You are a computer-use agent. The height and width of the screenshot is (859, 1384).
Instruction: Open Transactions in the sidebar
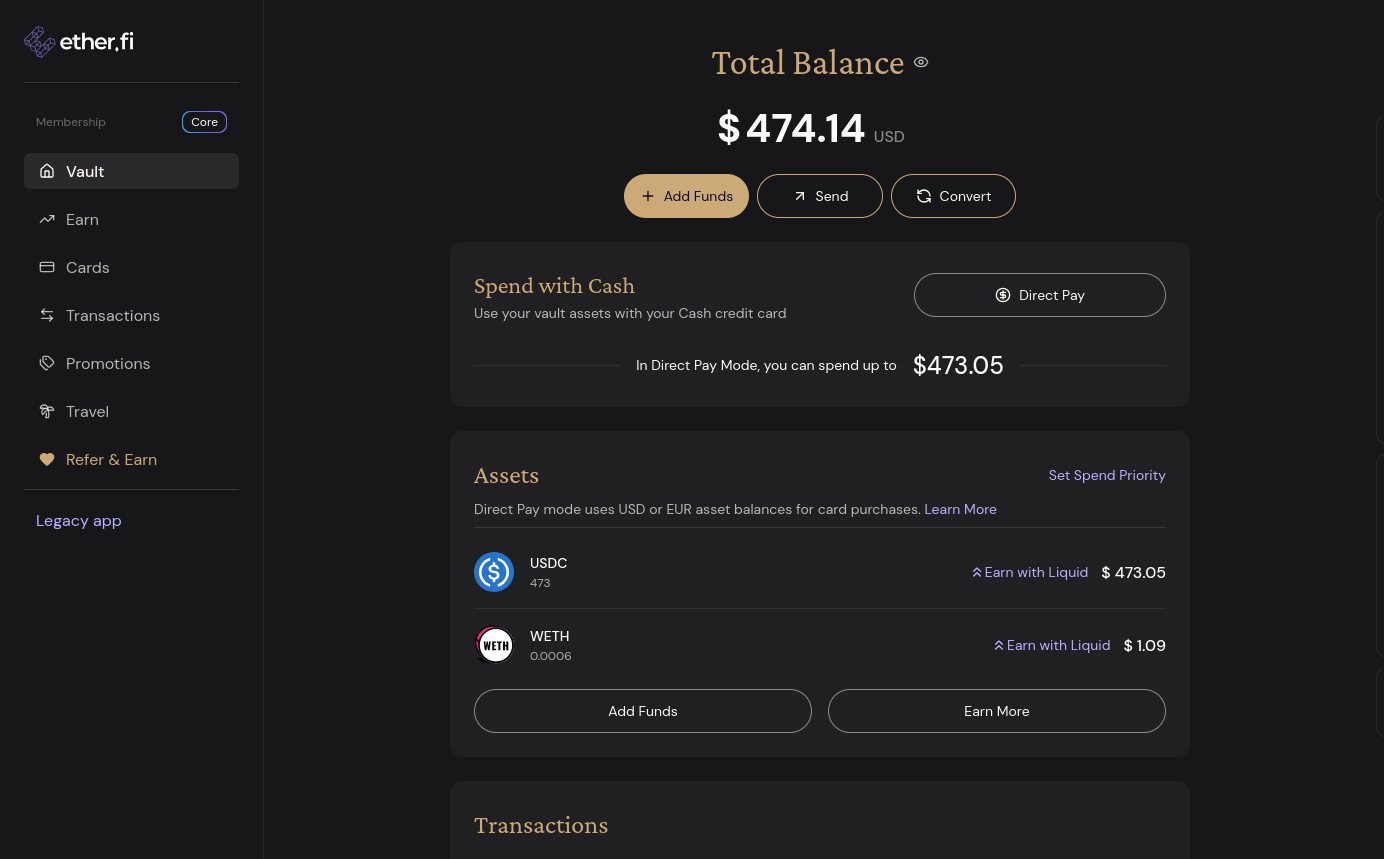pyautogui.click(x=131, y=315)
